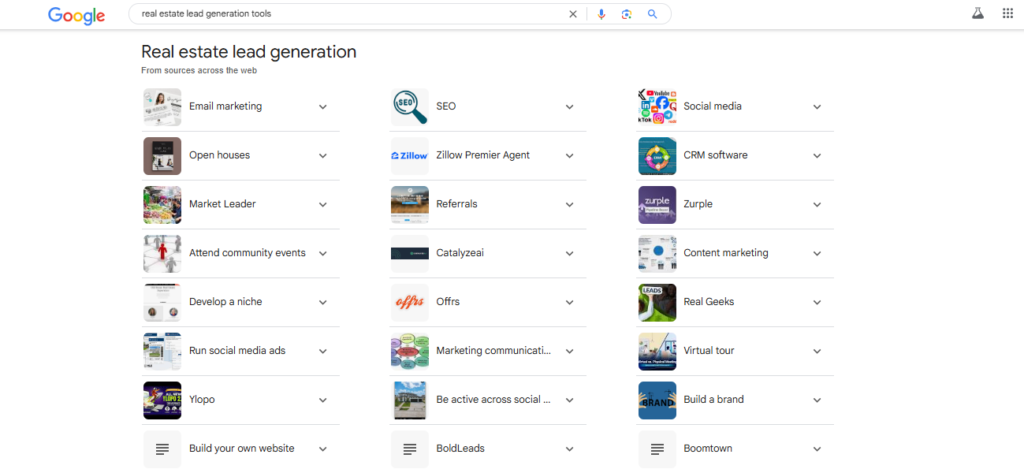Click the Ylopo thumbnail image
1024x473 pixels.
click(163, 400)
